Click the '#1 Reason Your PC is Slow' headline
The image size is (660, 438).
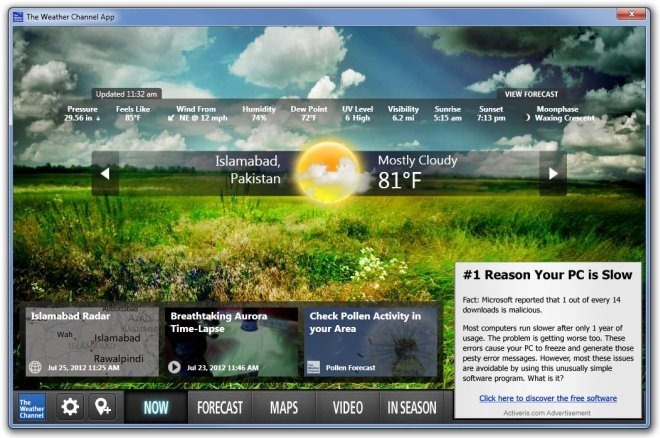(547, 275)
